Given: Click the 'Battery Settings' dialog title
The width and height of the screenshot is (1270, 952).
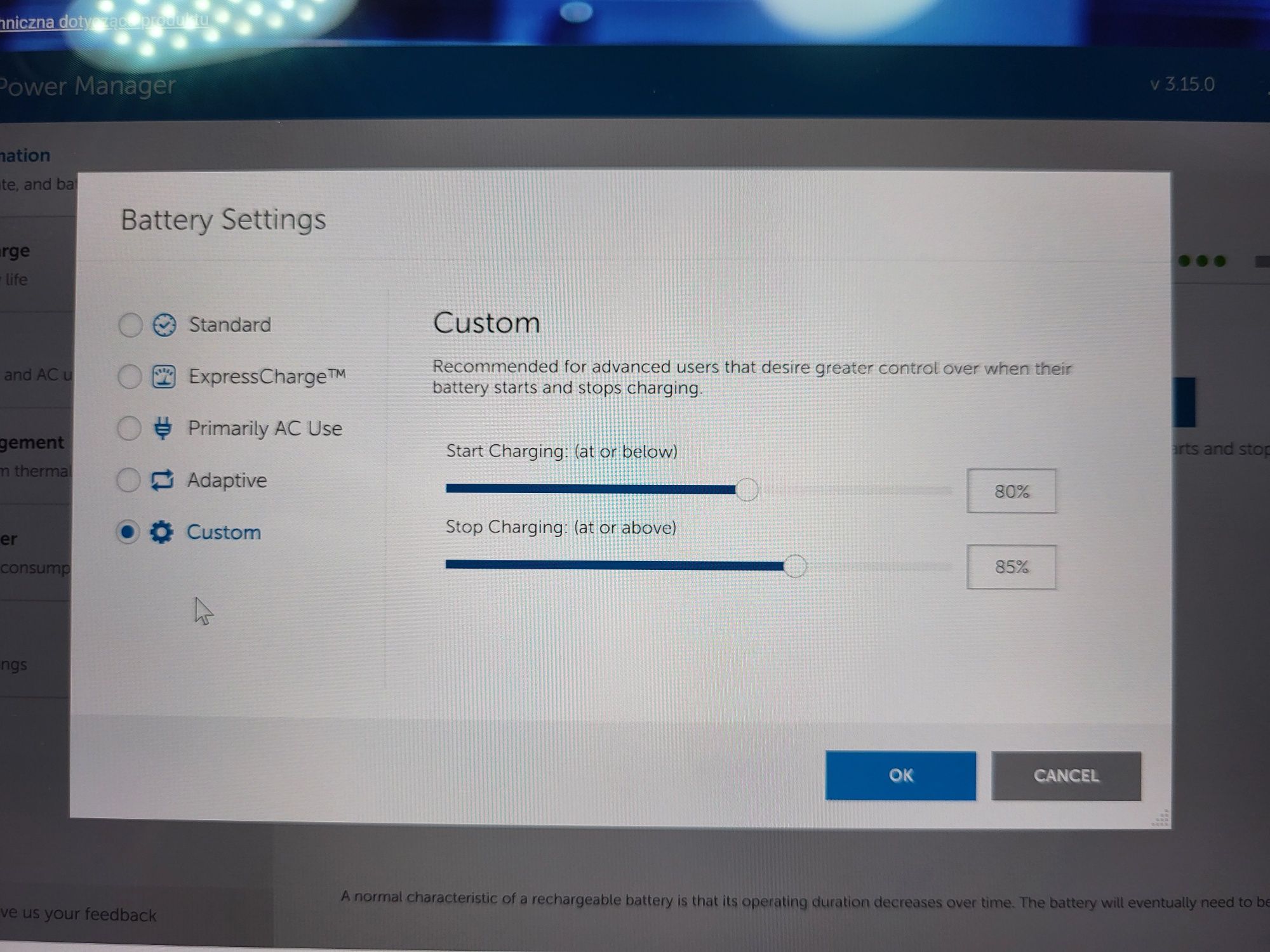Looking at the screenshot, I should coord(224,220).
